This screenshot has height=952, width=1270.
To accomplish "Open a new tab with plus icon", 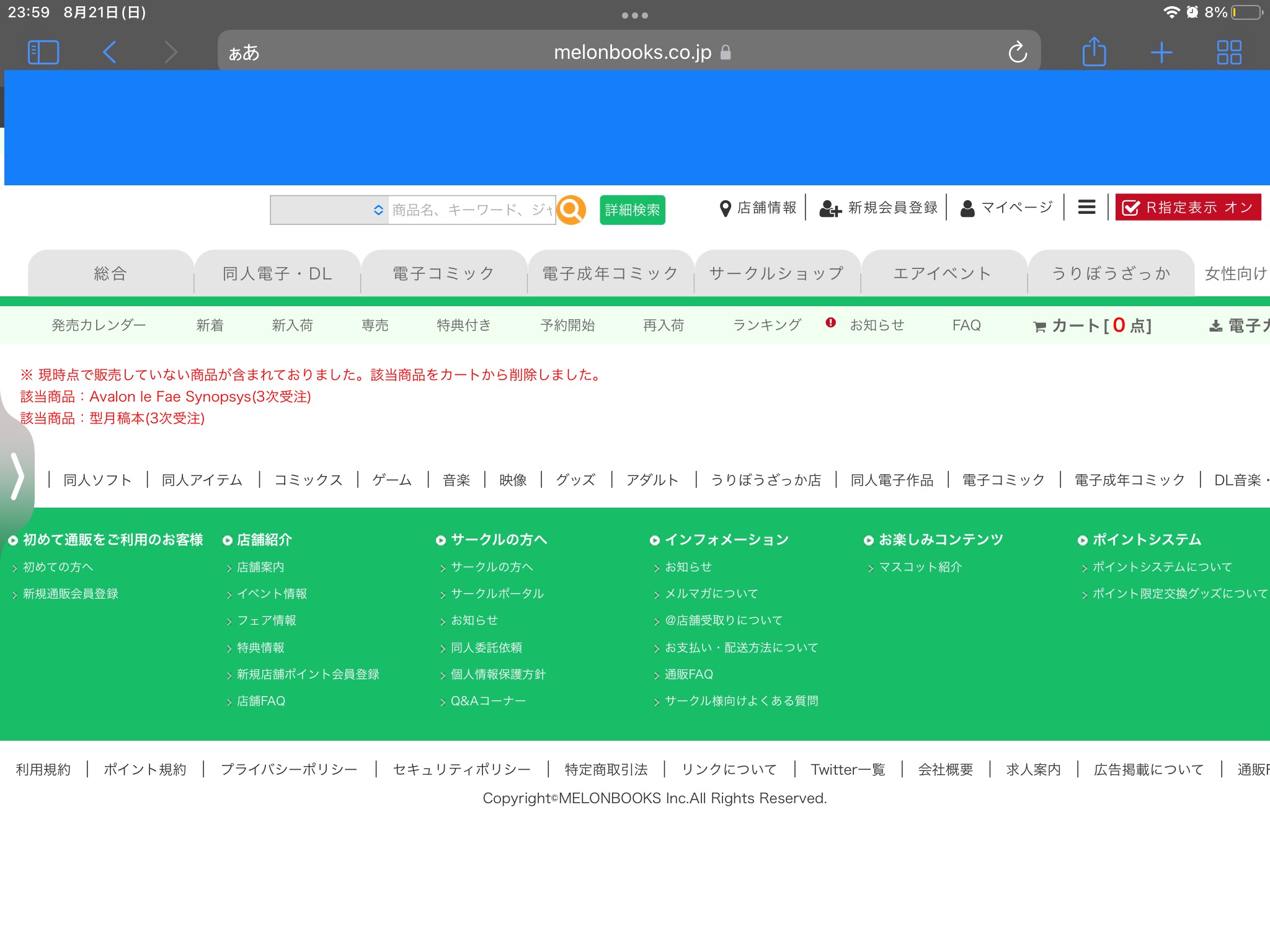I will [x=1161, y=53].
